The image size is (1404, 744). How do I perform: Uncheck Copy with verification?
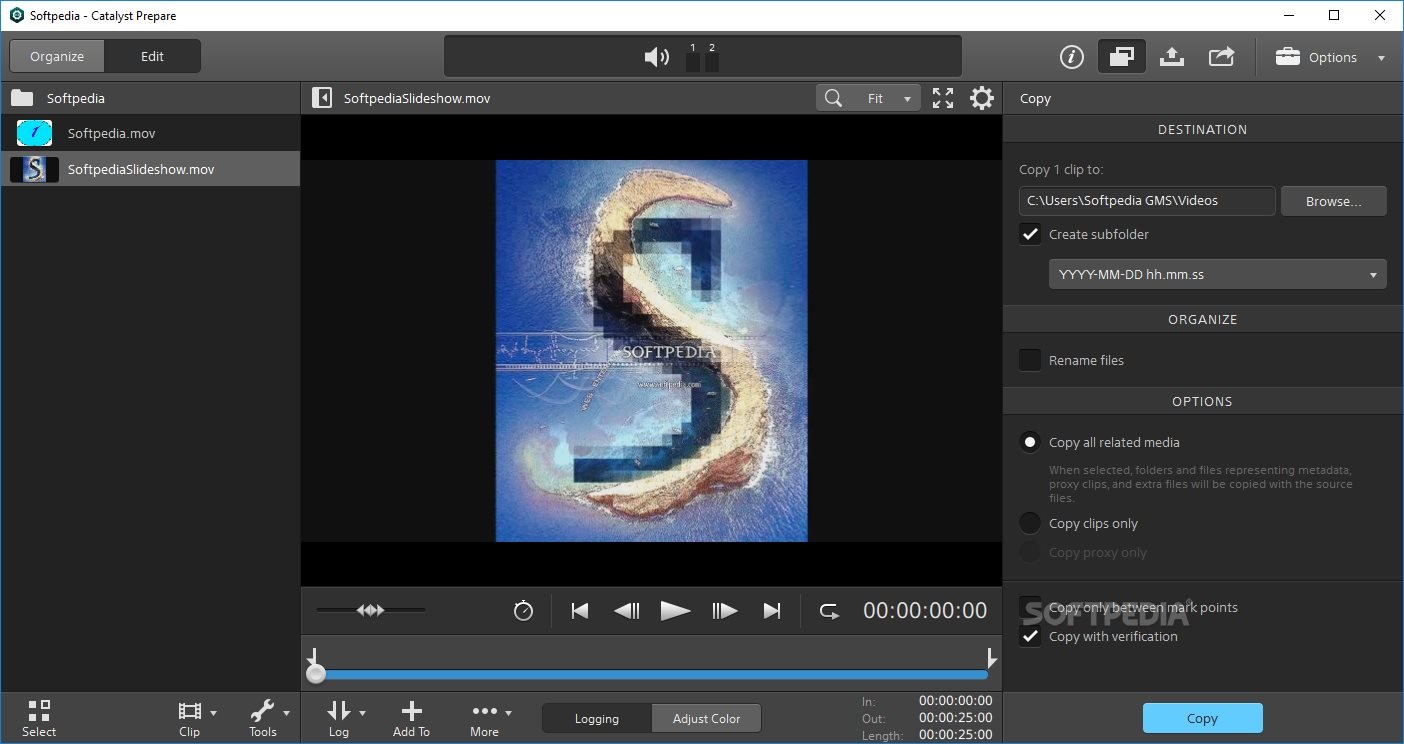(x=1030, y=636)
